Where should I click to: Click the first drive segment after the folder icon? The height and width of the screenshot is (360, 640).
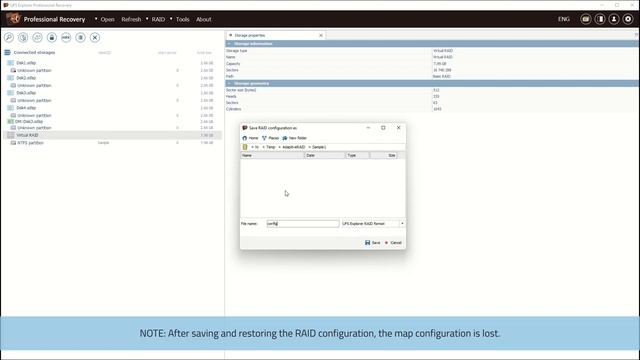point(257,147)
